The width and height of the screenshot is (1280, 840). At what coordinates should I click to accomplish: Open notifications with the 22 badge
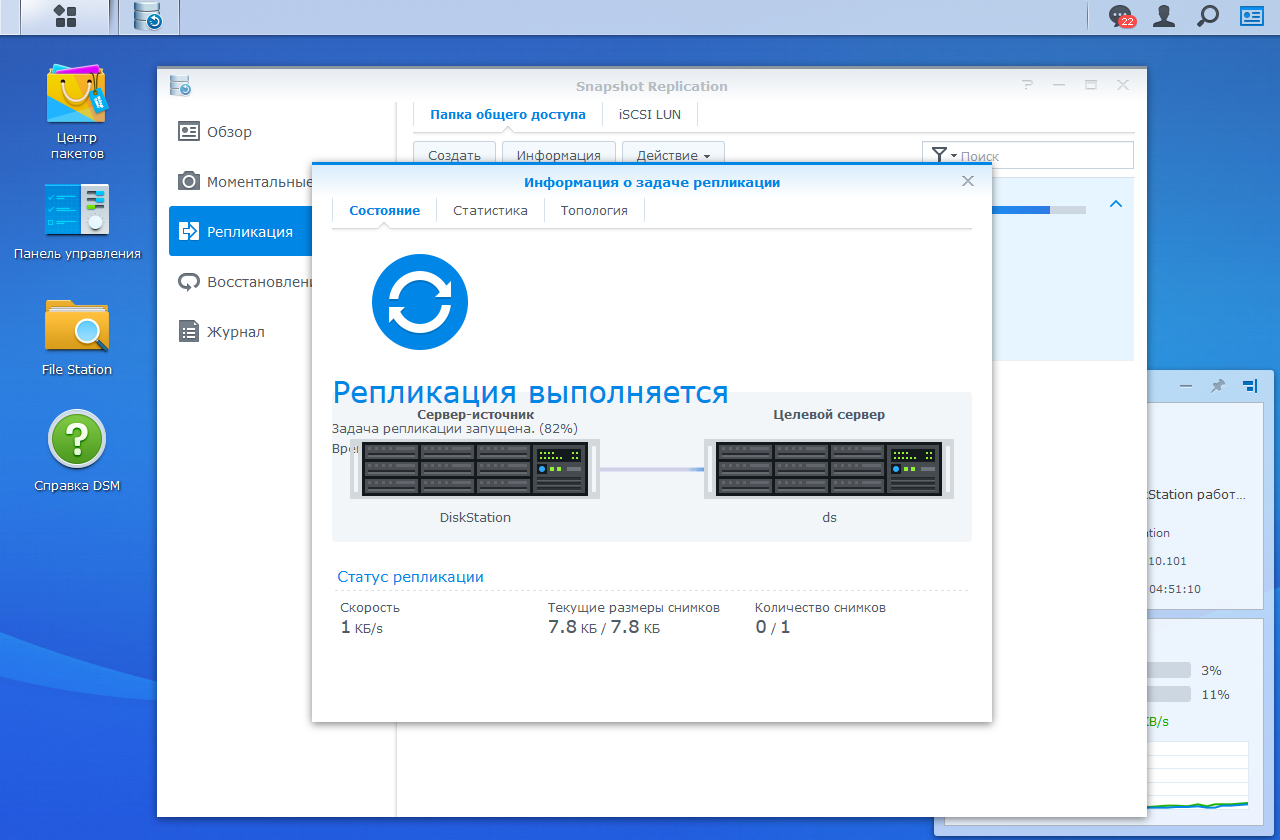coord(1121,16)
